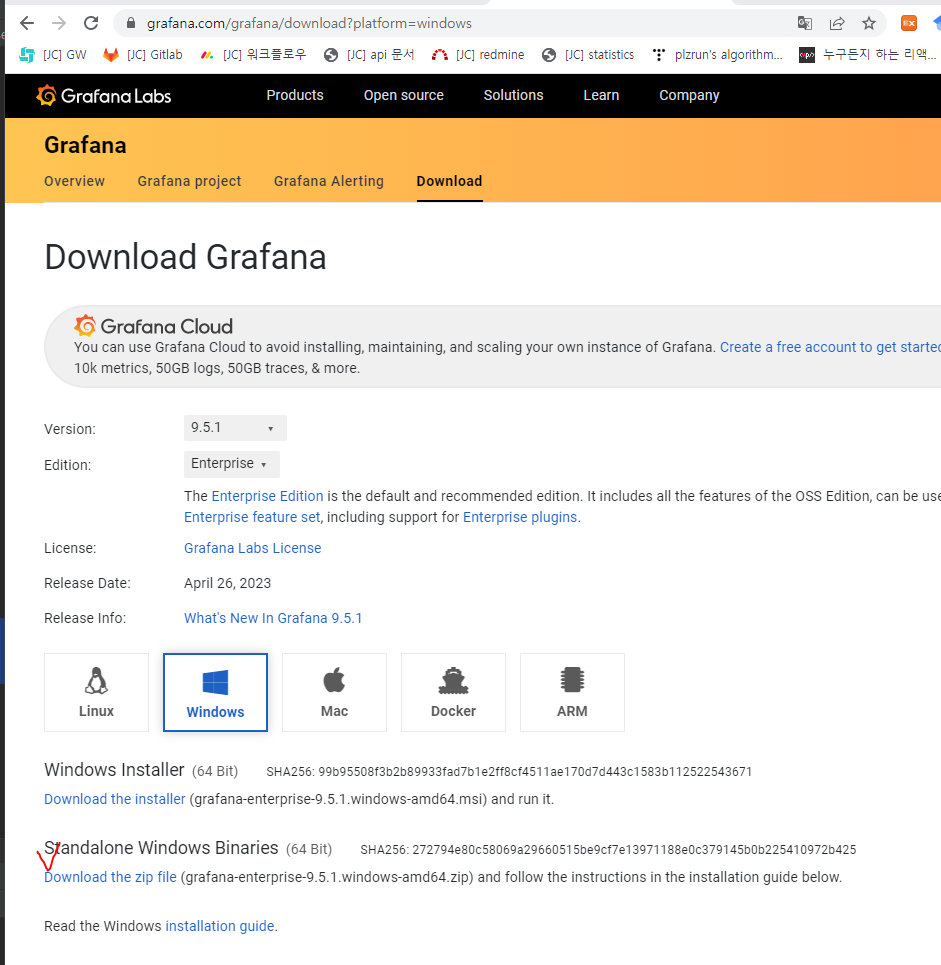Viewport: 941px width, 965px height.
Task: Click the padlock site info icon
Action: [130, 23]
